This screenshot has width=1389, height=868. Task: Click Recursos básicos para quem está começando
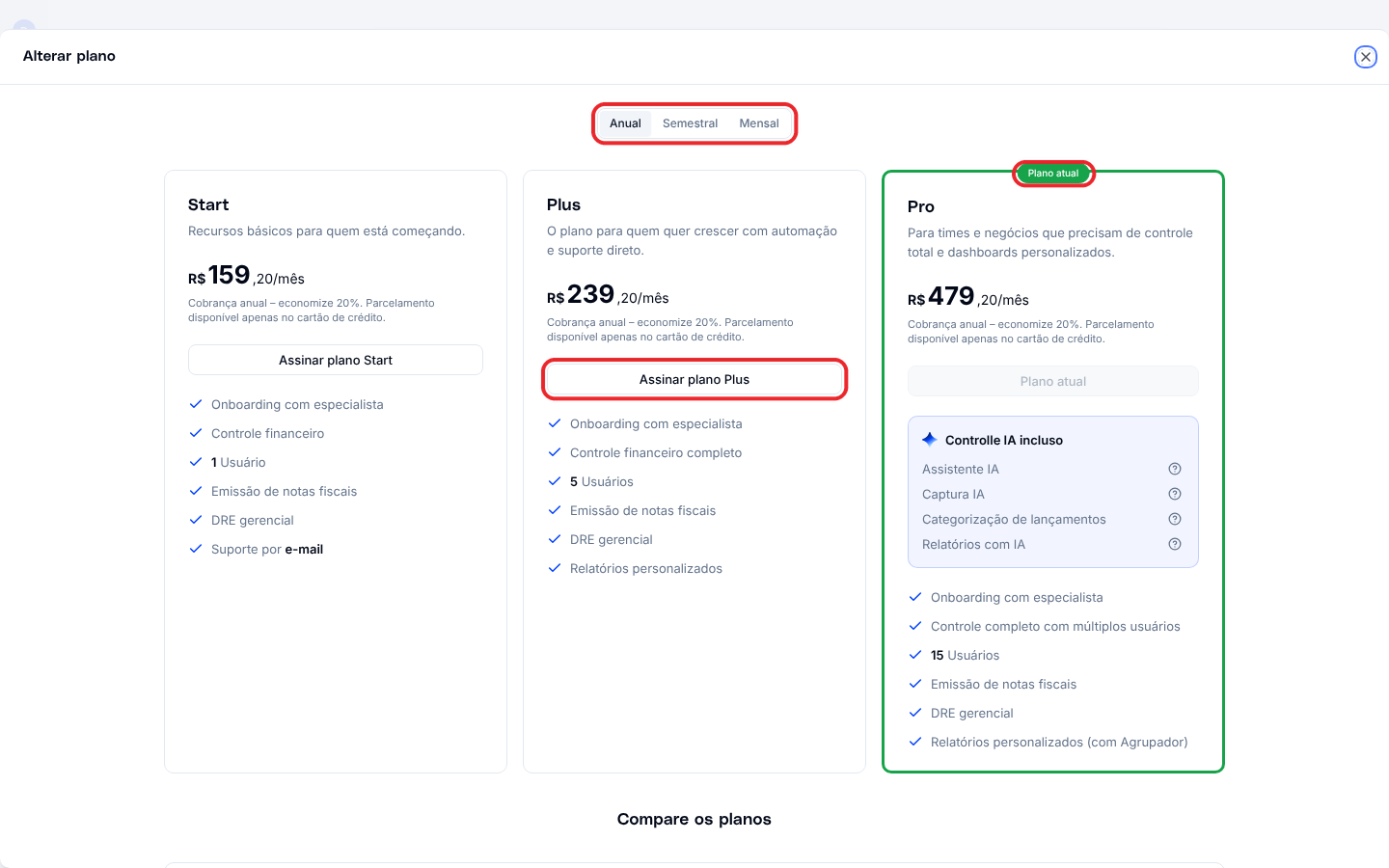tap(327, 231)
